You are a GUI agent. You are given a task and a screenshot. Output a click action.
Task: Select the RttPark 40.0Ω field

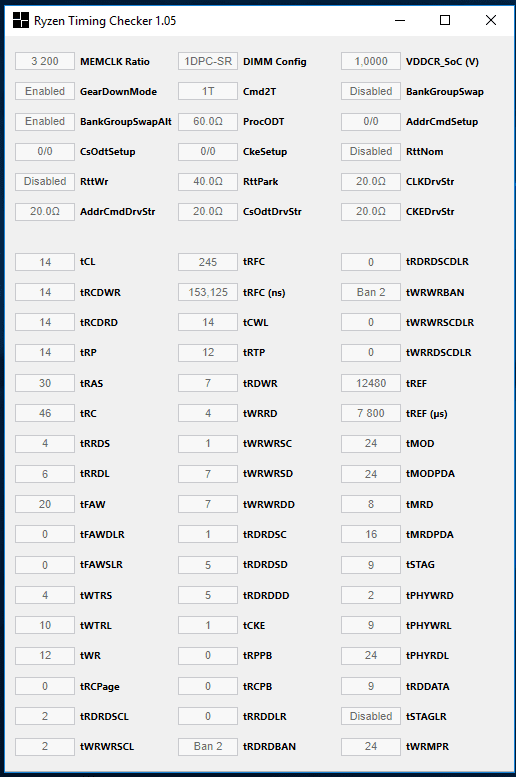(208, 181)
